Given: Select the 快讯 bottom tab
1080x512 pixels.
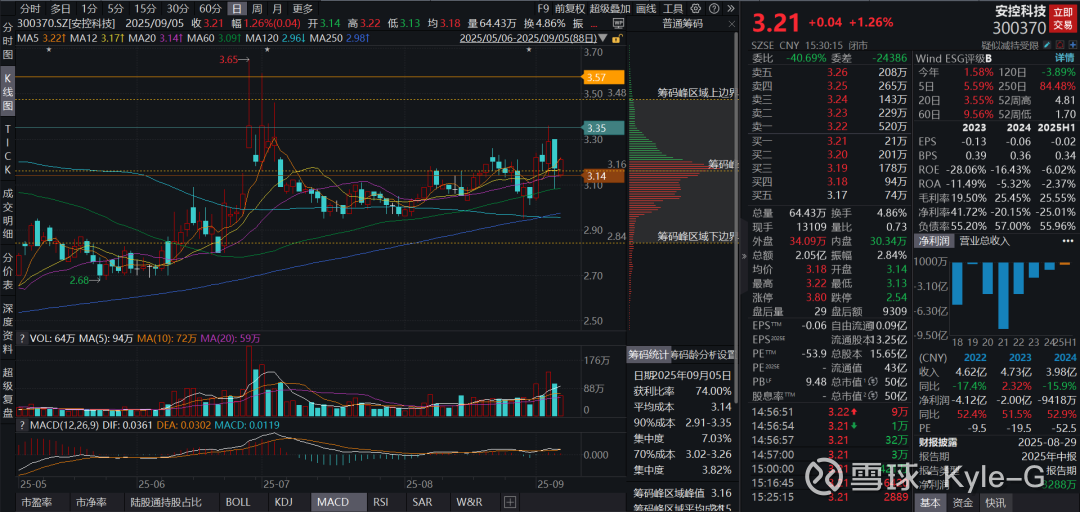Looking at the screenshot, I should point(995,502).
